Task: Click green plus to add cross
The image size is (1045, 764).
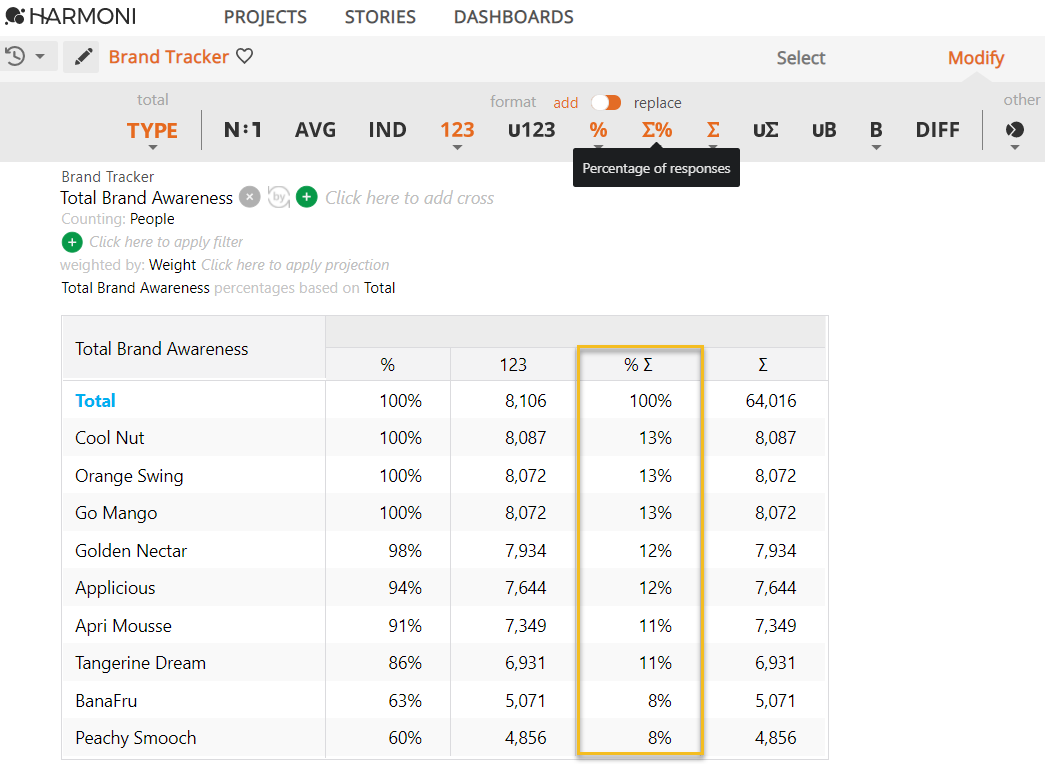Action: click(x=307, y=197)
